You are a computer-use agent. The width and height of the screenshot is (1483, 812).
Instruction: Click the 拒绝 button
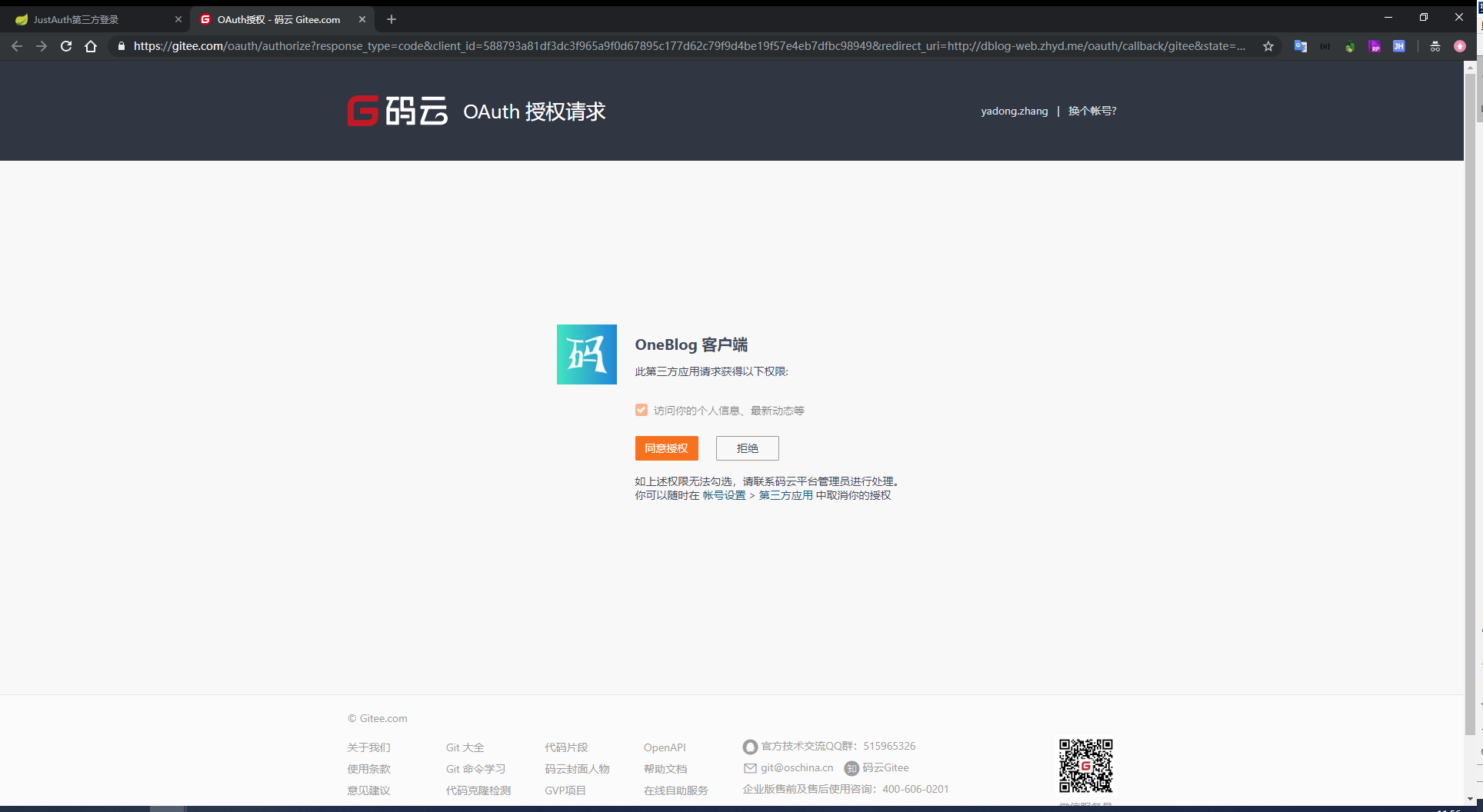746,448
